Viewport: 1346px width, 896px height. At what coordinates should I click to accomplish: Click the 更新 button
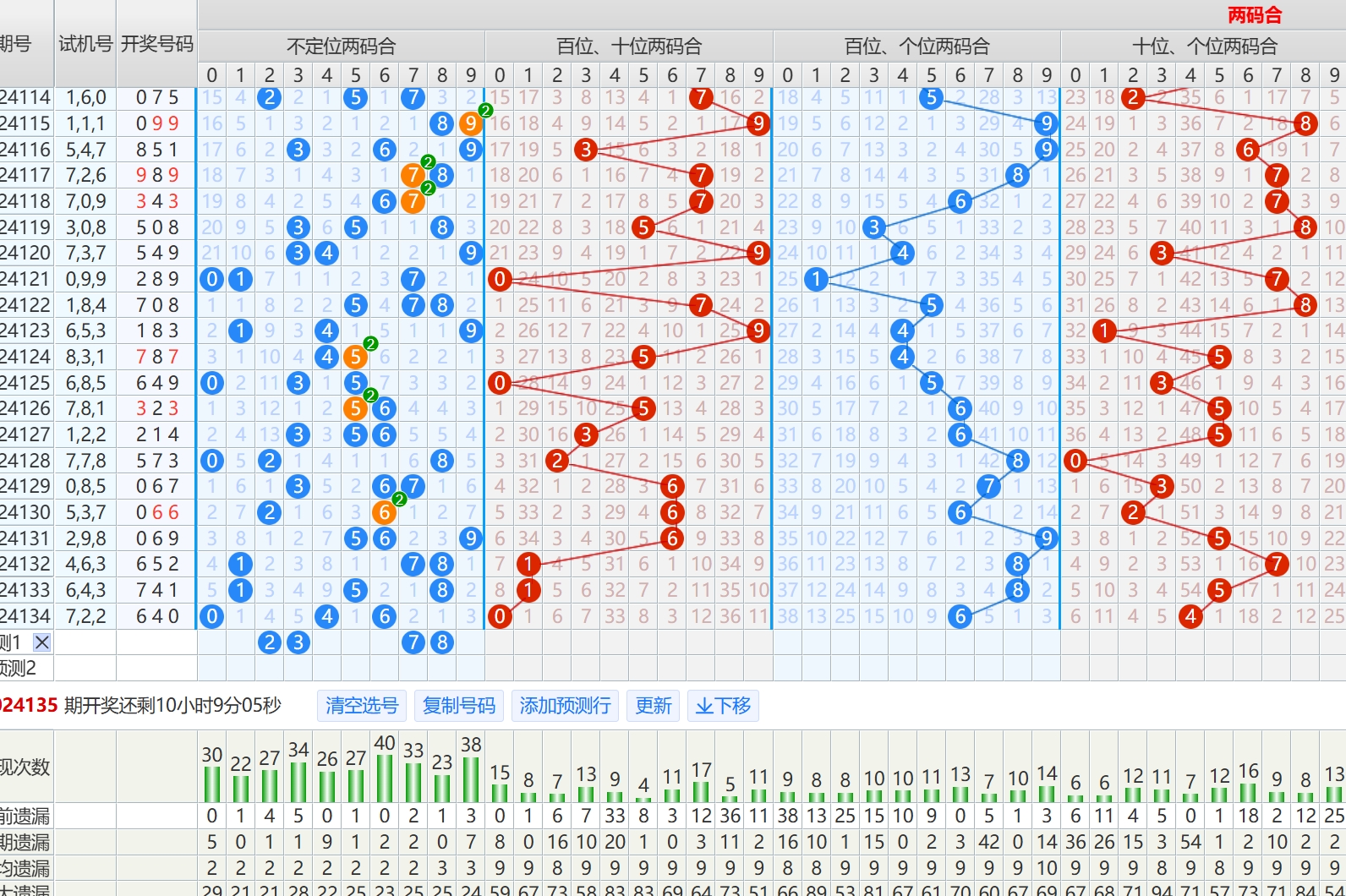[654, 706]
